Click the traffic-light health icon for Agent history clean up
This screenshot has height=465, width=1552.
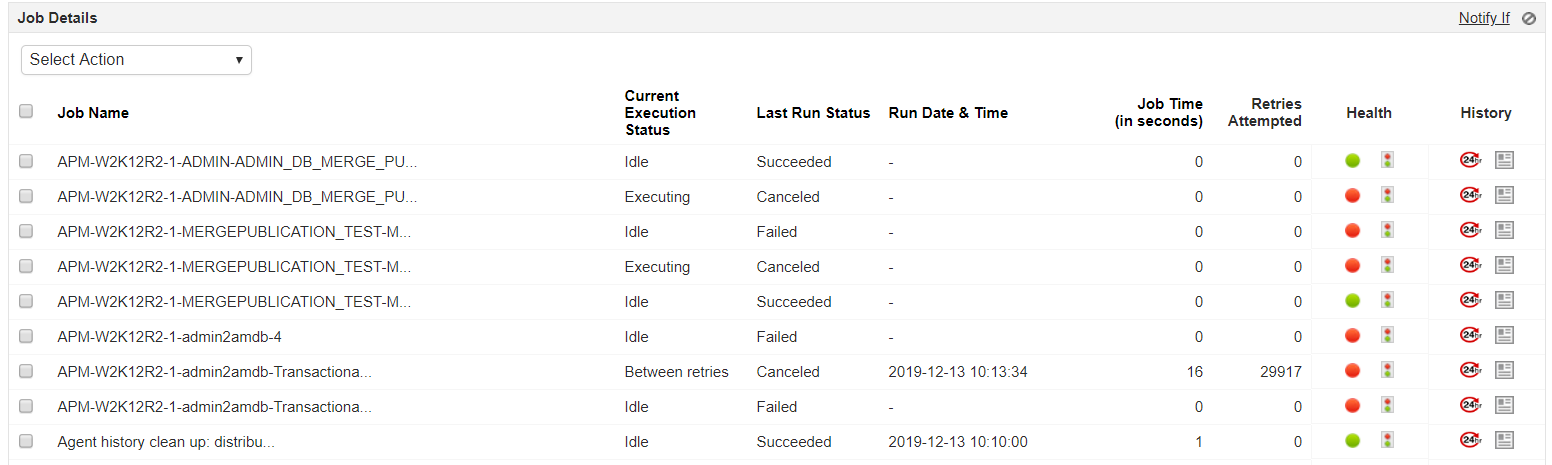(1387, 440)
